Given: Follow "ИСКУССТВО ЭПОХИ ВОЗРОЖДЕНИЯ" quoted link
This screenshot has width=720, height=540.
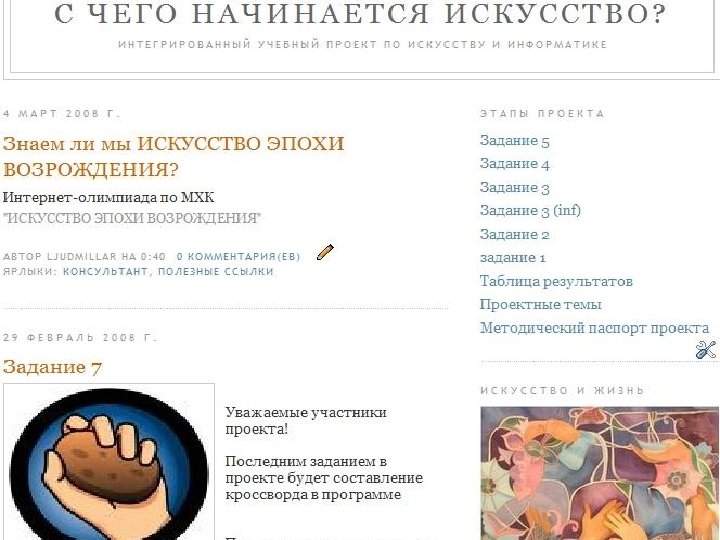Looking at the screenshot, I should [132, 218].
